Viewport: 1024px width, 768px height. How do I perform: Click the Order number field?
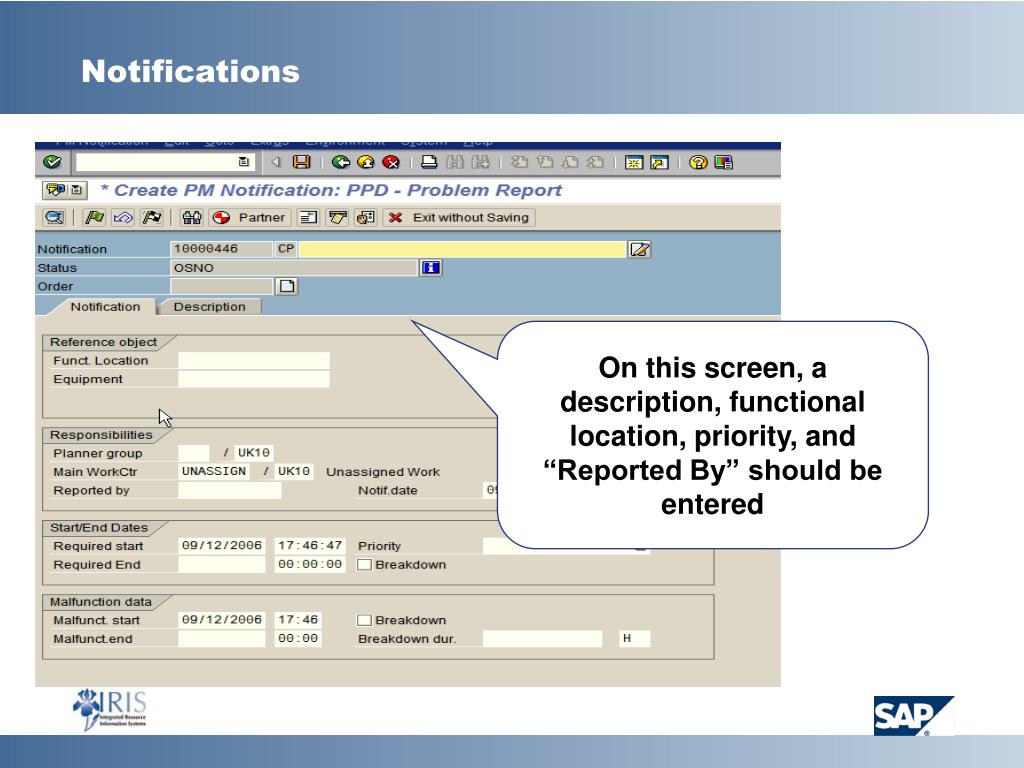(x=221, y=286)
